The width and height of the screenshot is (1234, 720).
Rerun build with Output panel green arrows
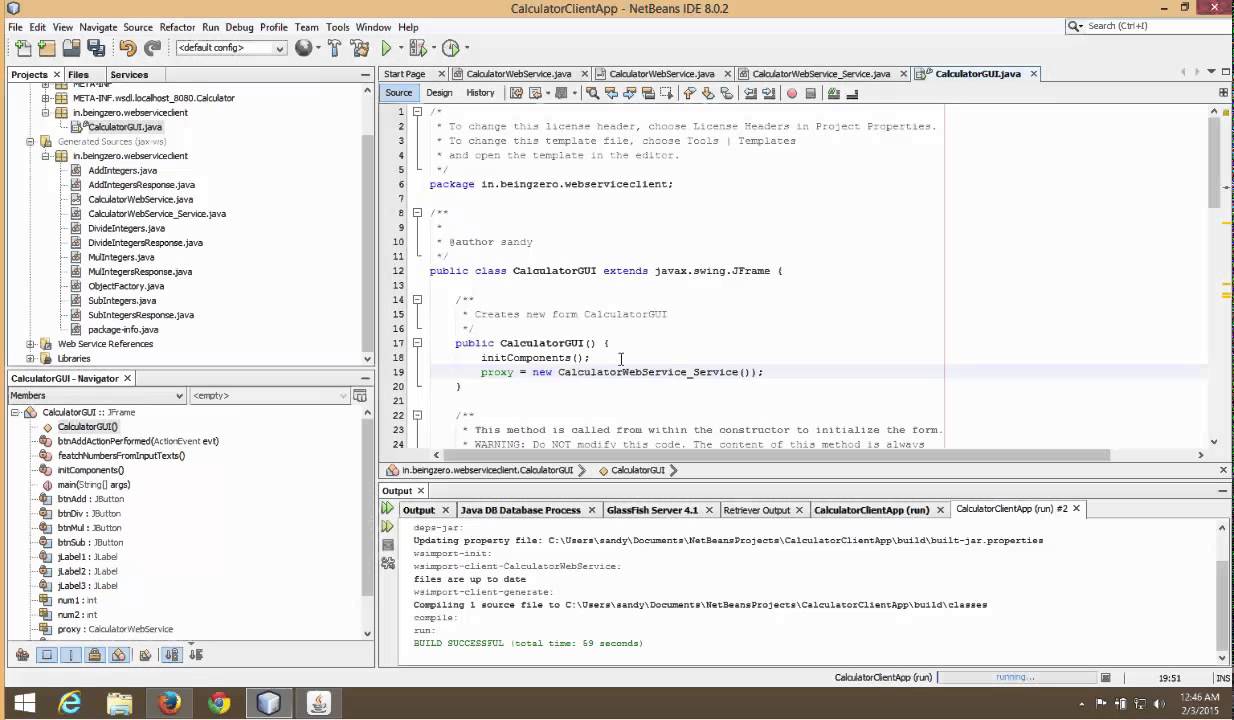tap(387, 509)
